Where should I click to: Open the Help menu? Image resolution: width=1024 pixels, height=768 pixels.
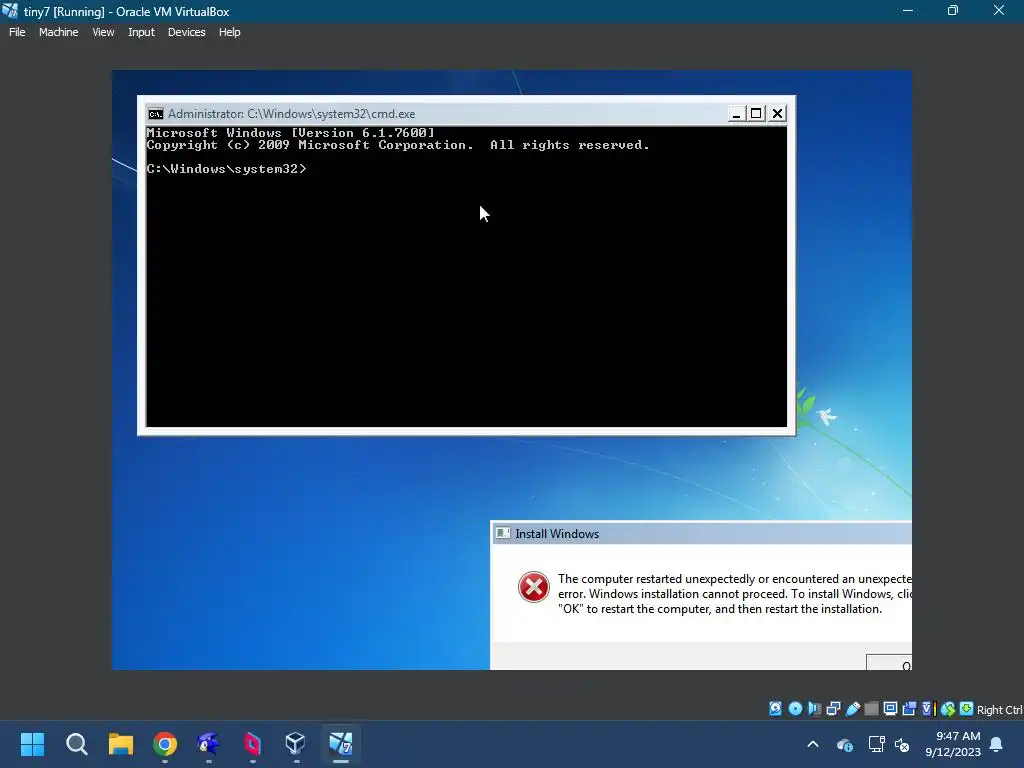tap(229, 32)
